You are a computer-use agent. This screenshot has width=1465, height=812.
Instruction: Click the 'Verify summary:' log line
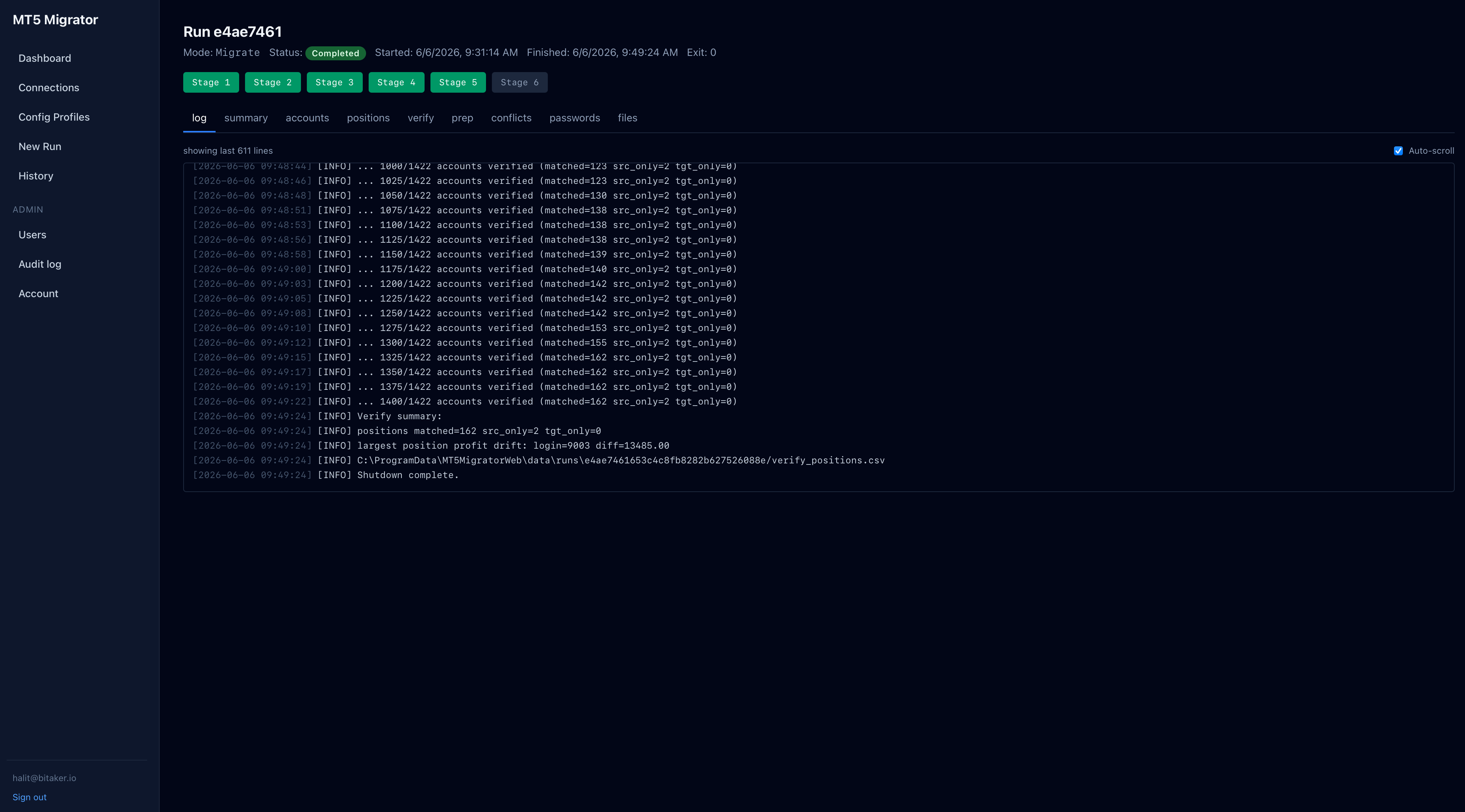pos(318,416)
